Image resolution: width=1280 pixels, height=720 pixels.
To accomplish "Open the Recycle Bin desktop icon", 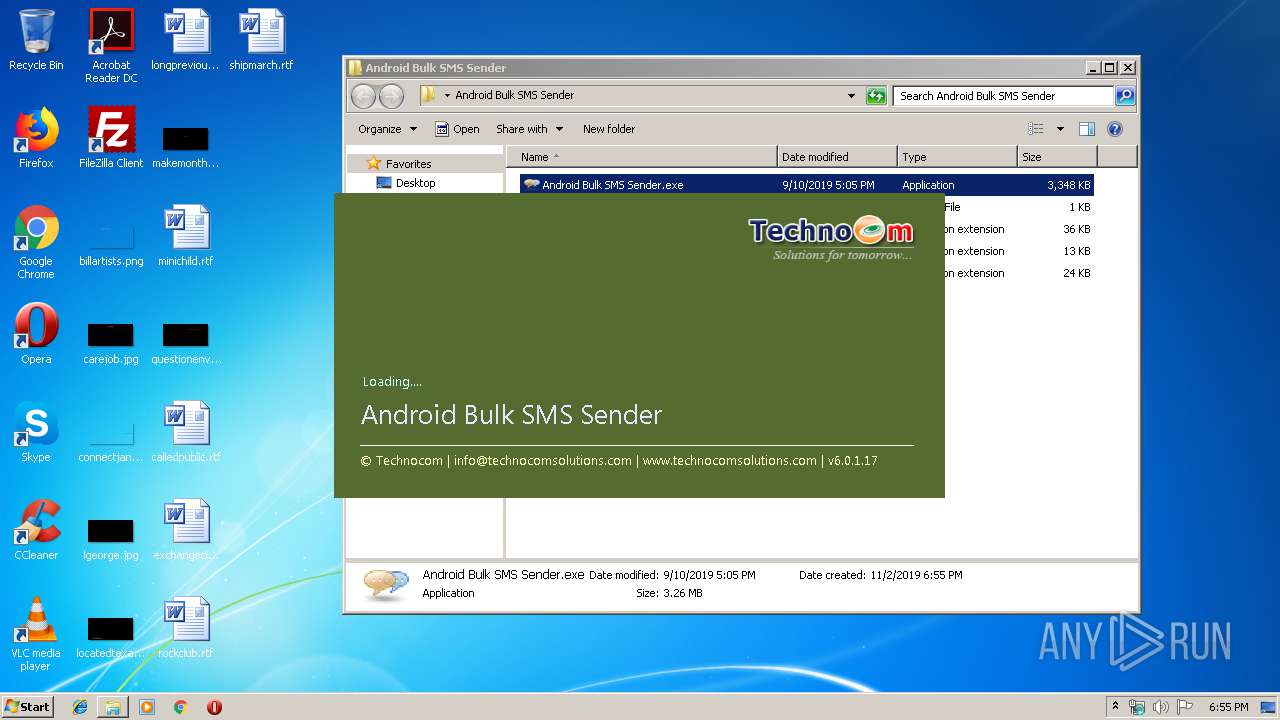I will (36, 40).
